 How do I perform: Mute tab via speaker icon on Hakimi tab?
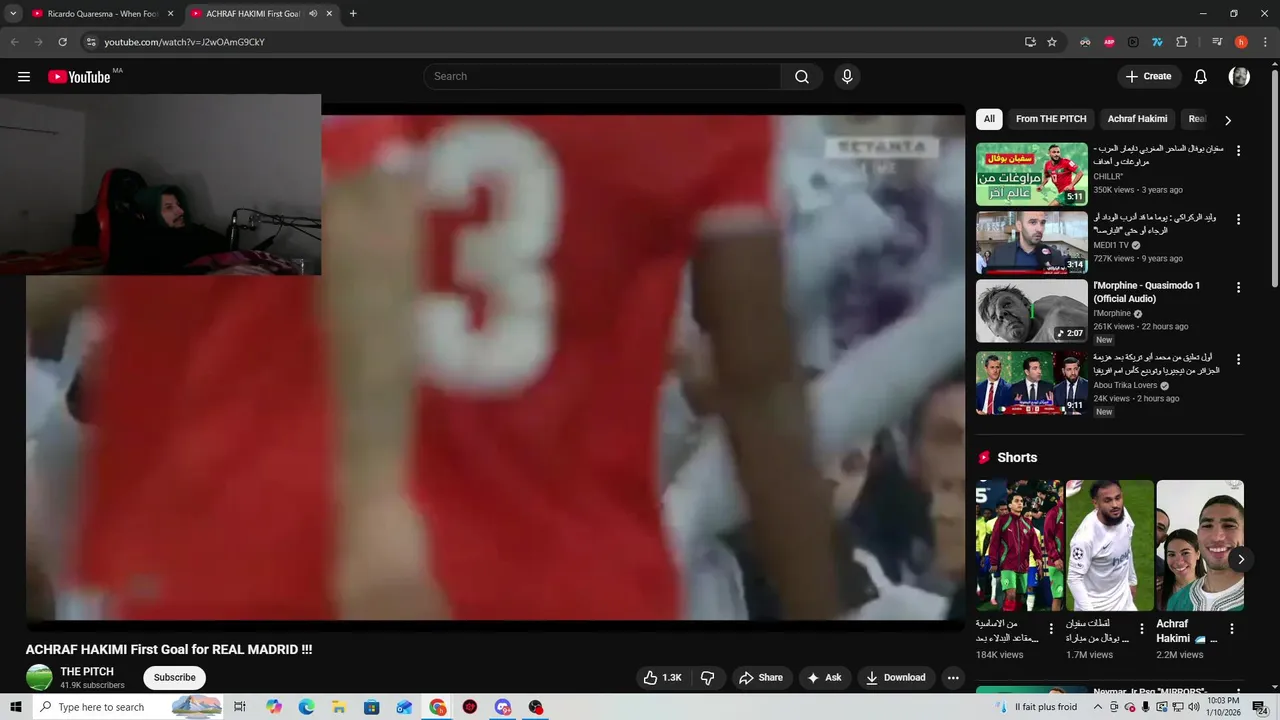[313, 14]
